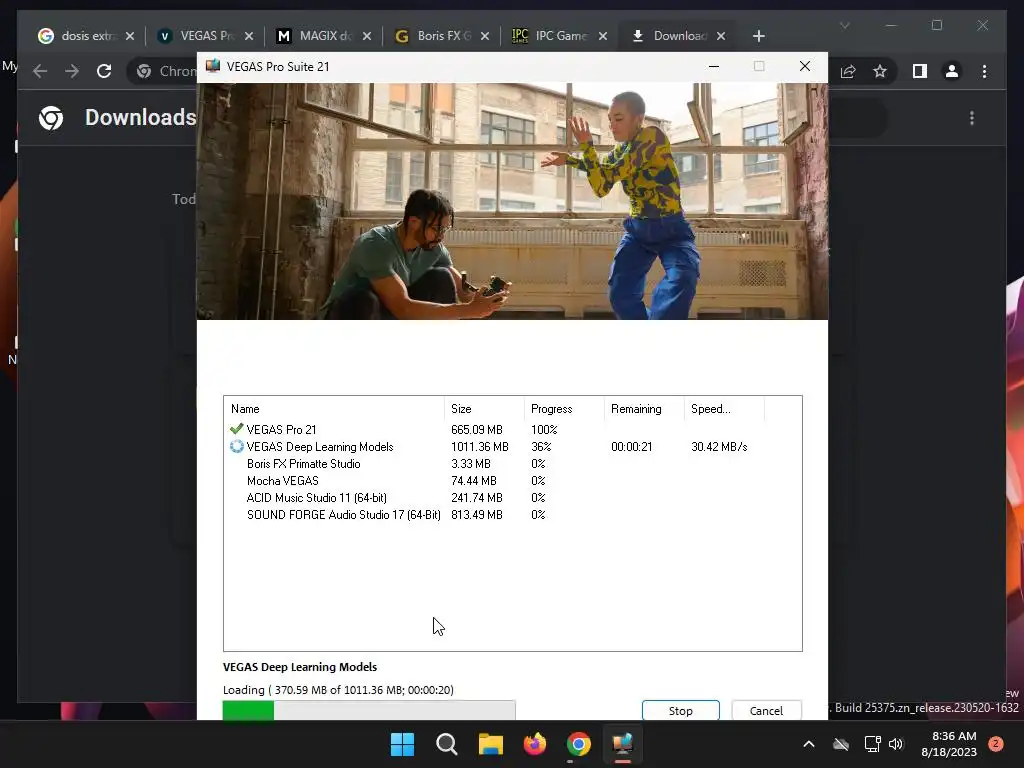Select the VEGAS Pro 21 row
This screenshot has height=768, width=1024.
tap(512, 430)
